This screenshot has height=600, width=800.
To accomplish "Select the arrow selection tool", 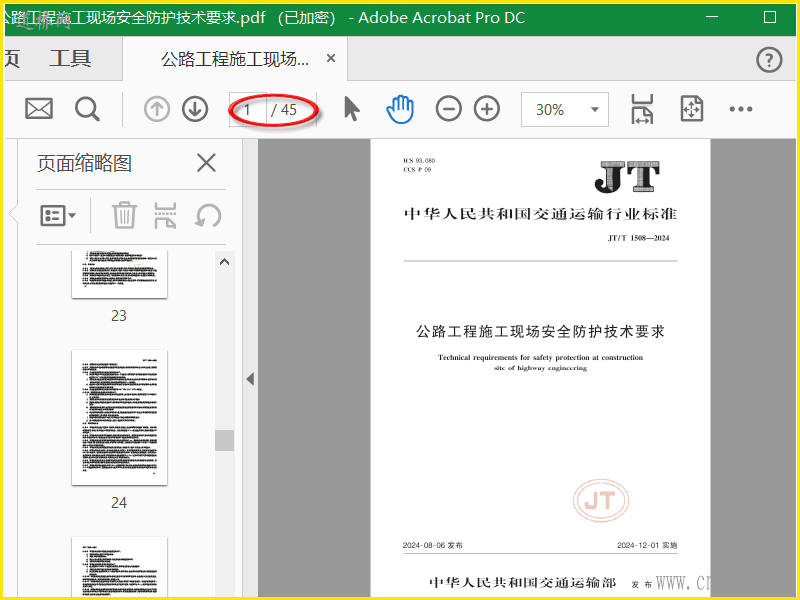I will coord(352,109).
